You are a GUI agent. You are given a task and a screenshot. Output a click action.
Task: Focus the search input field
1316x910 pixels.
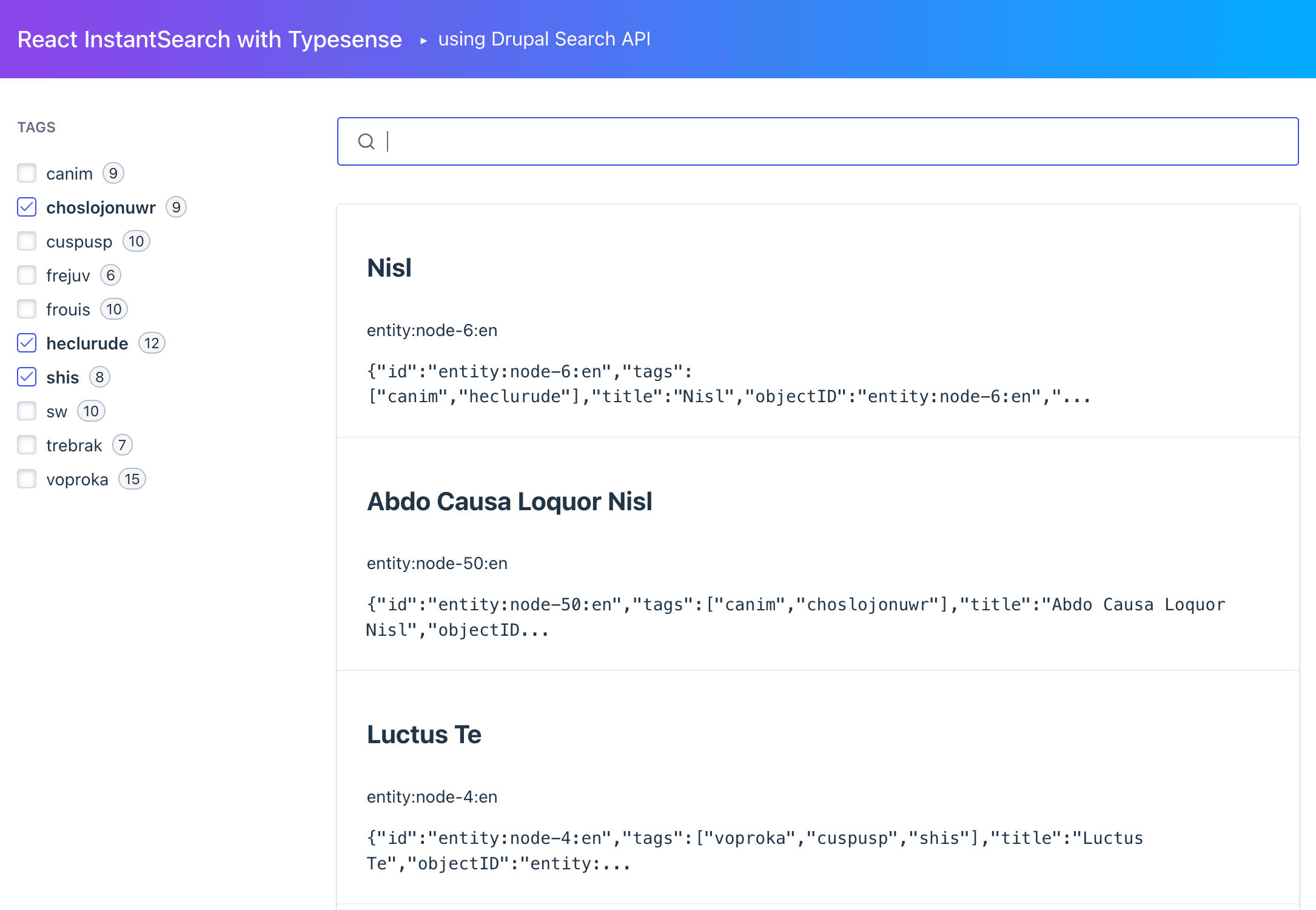point(837,141)
